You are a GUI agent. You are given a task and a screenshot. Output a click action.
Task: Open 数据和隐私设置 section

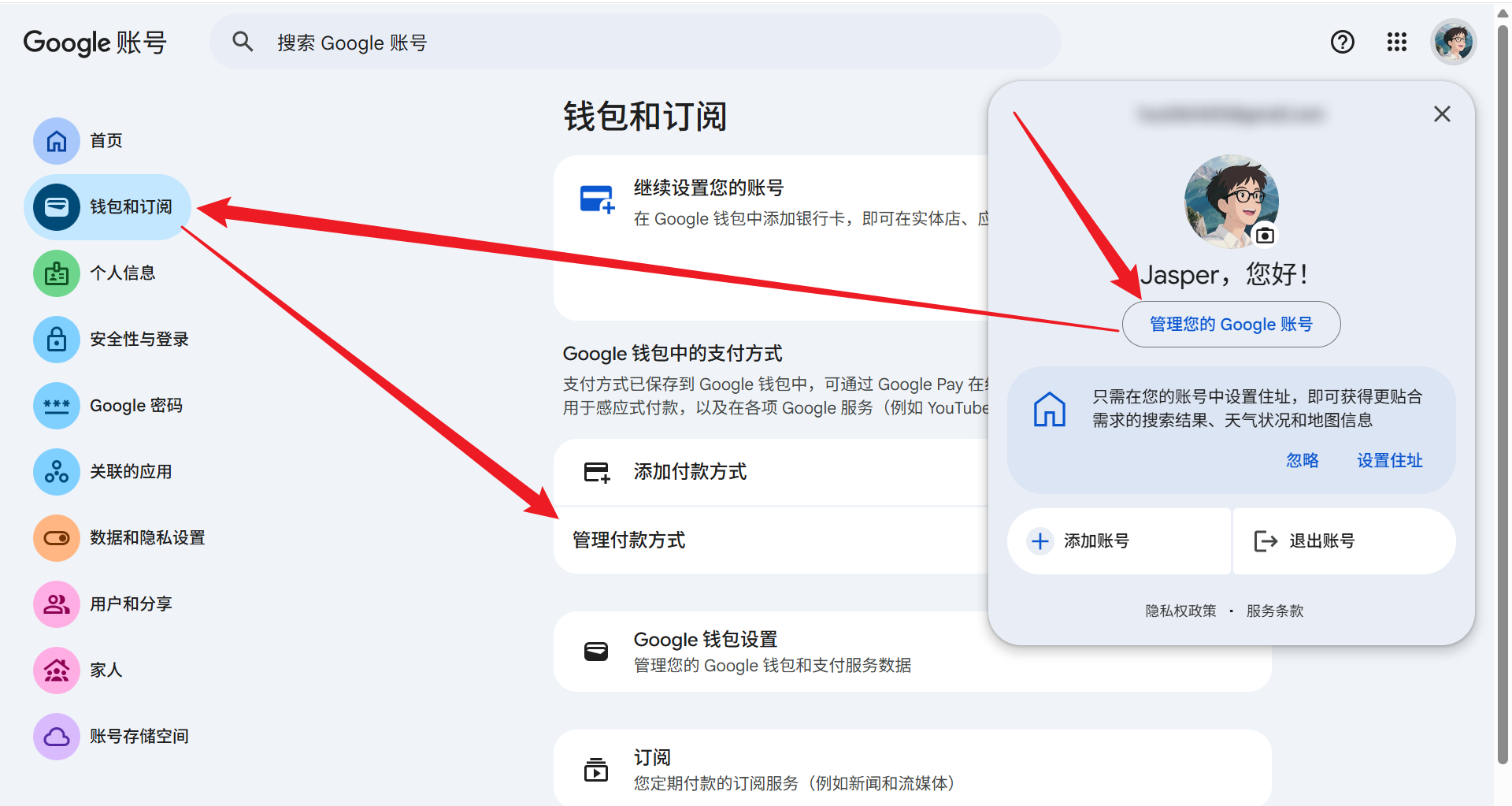118,538
